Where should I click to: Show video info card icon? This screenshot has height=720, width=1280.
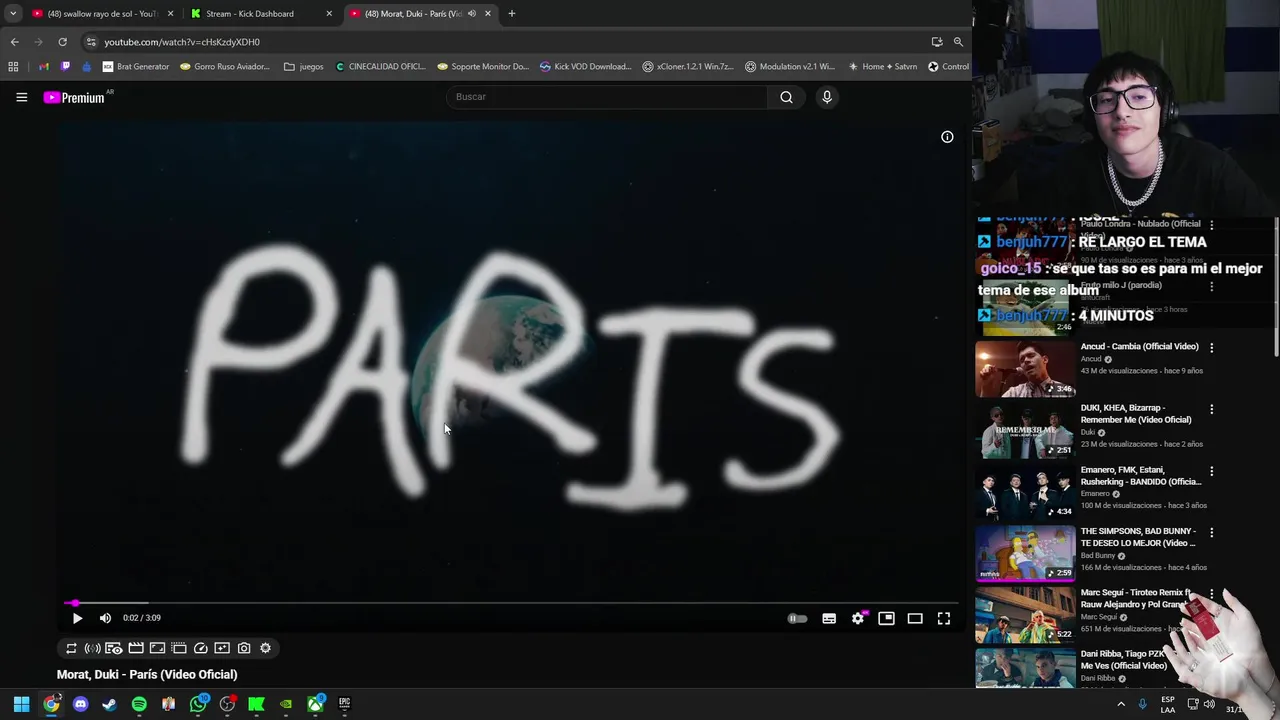pyautogui.click(x=947, y=137)
